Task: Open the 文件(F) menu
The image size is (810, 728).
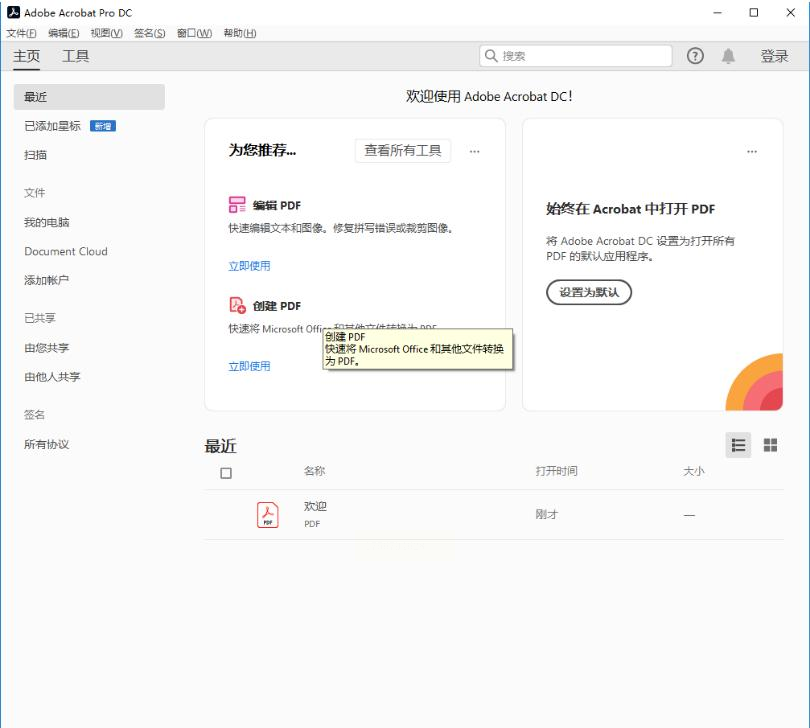Action: click(x=21, y=33)
